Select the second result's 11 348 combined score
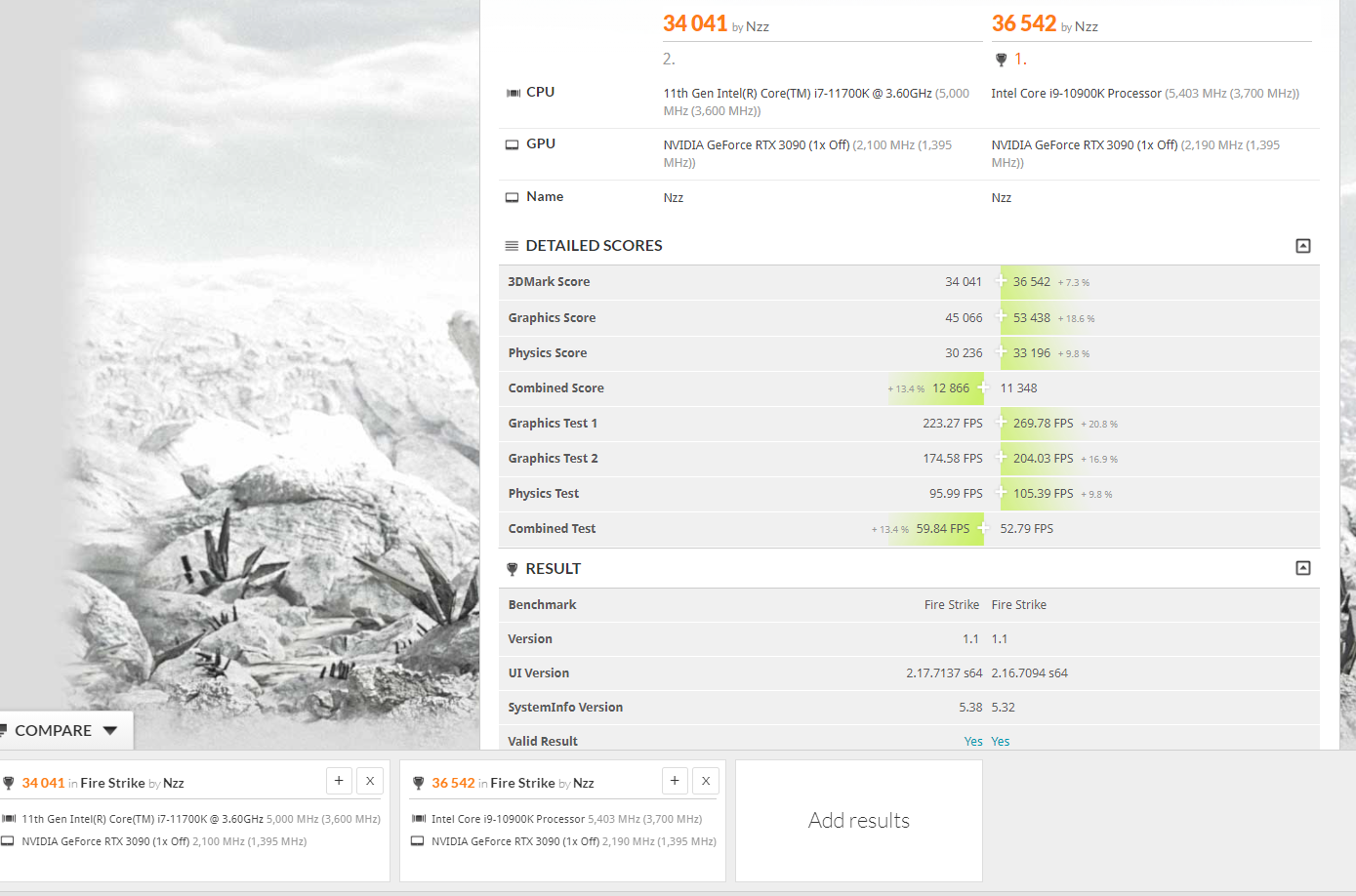Screen dimensions: 1356x896 click(x=1018, y=388)
